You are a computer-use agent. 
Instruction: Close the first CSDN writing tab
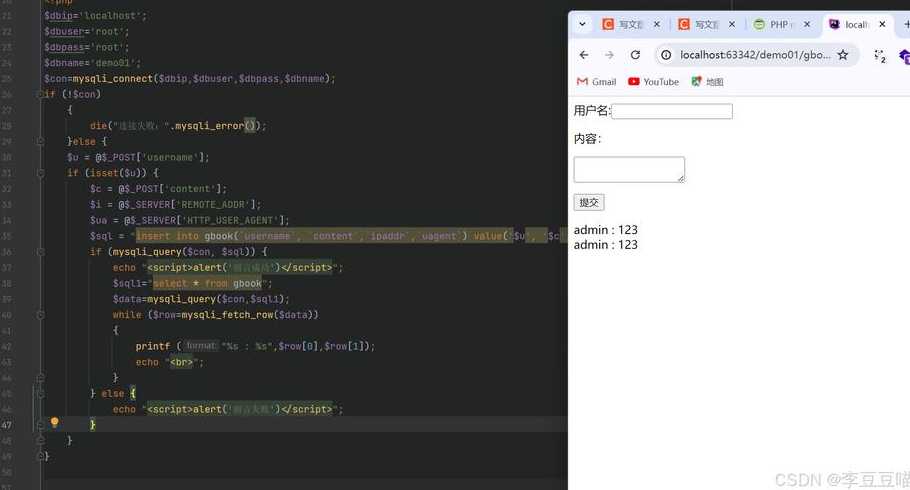click(x=656, y=24)
